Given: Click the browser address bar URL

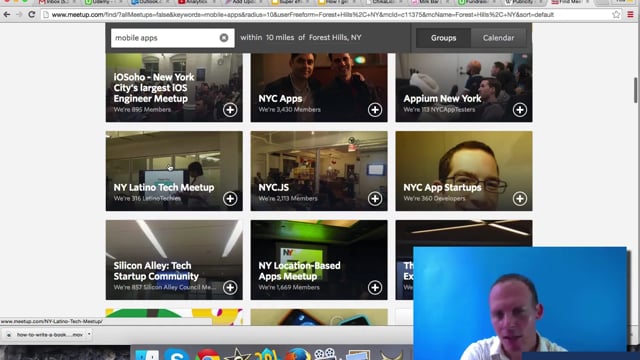Looking at the screenshot, I should (302, 15).
